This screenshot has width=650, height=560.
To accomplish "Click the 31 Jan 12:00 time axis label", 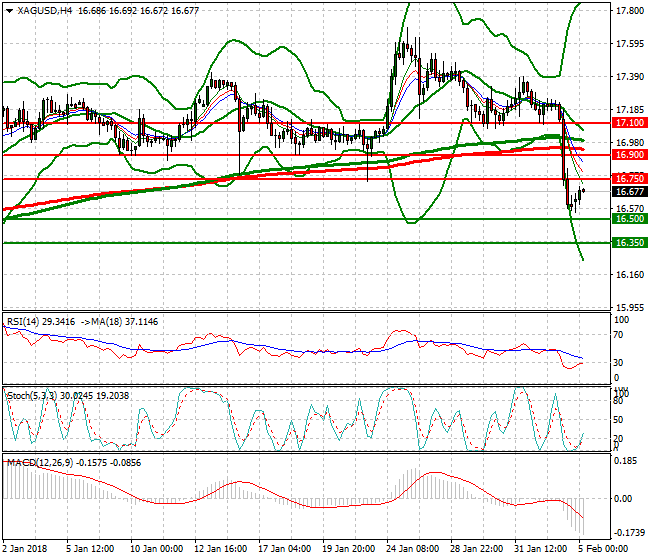I will [x=540, y=549].
